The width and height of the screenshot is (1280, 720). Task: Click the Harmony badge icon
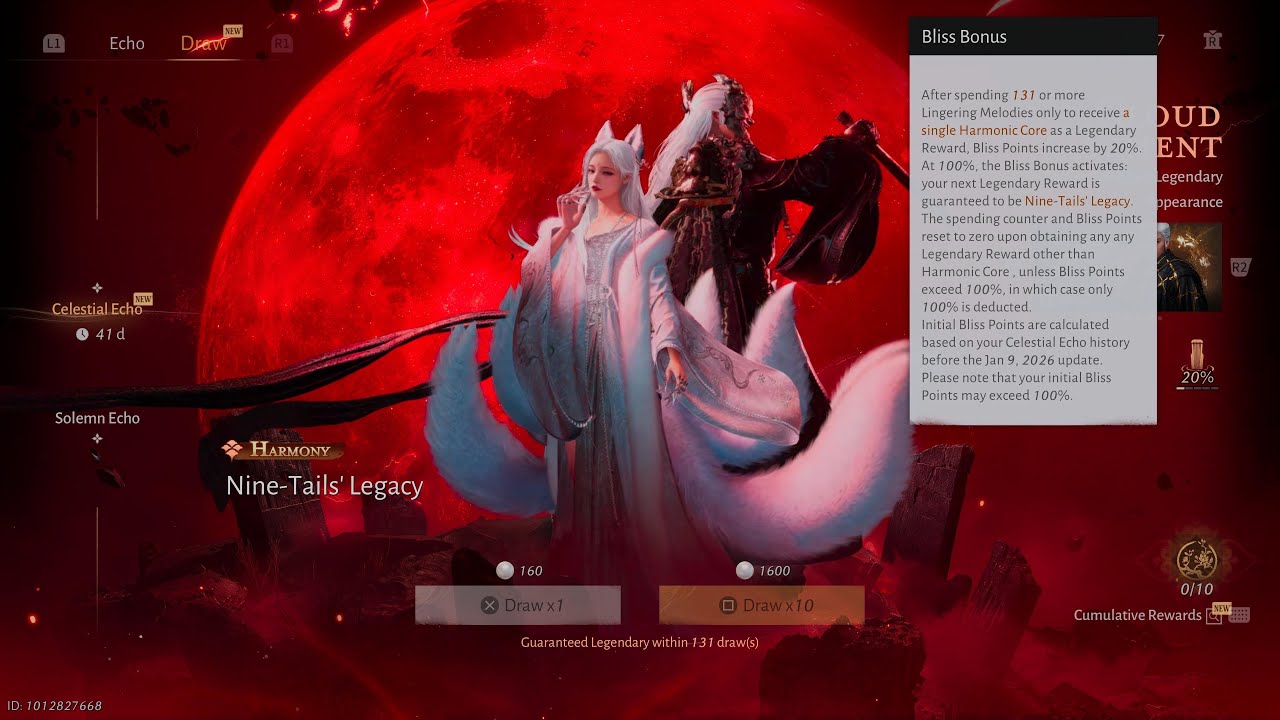(x=232, y=450)
